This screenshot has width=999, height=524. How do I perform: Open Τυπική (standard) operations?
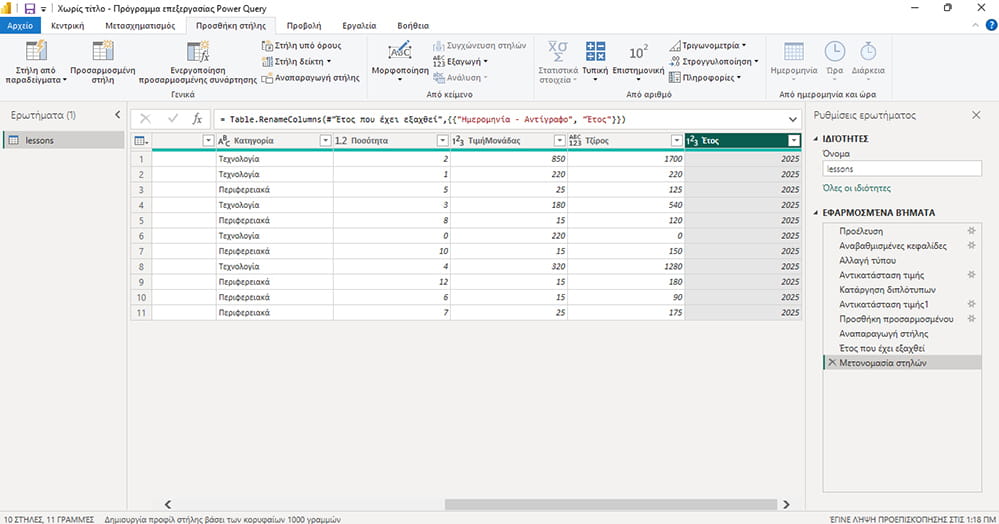pyautogui.click(x=595, y=62)
